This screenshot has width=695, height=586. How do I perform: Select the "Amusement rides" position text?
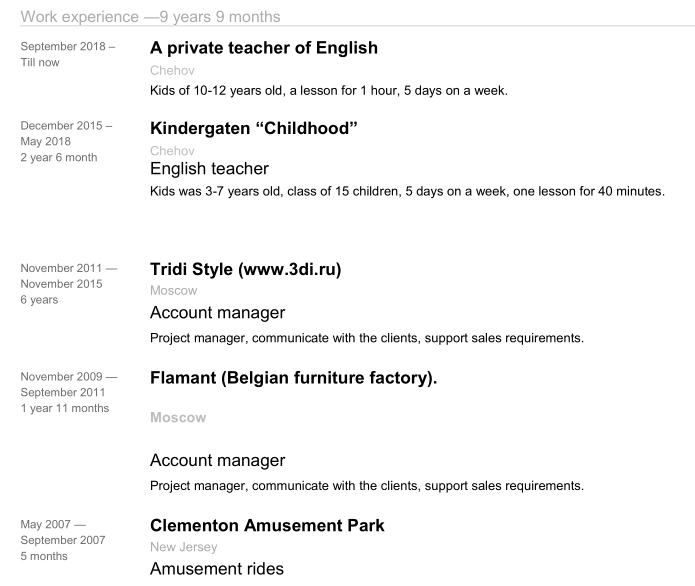[215, 569]
